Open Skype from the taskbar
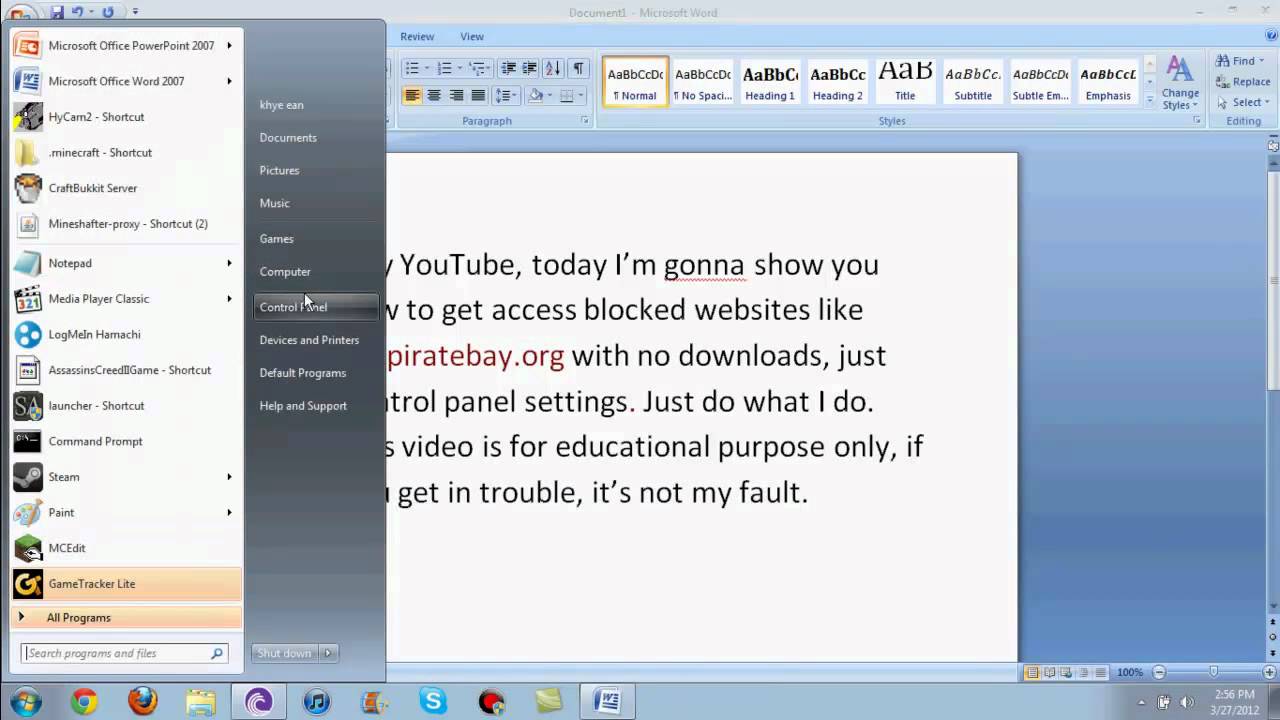 (433, 702)
